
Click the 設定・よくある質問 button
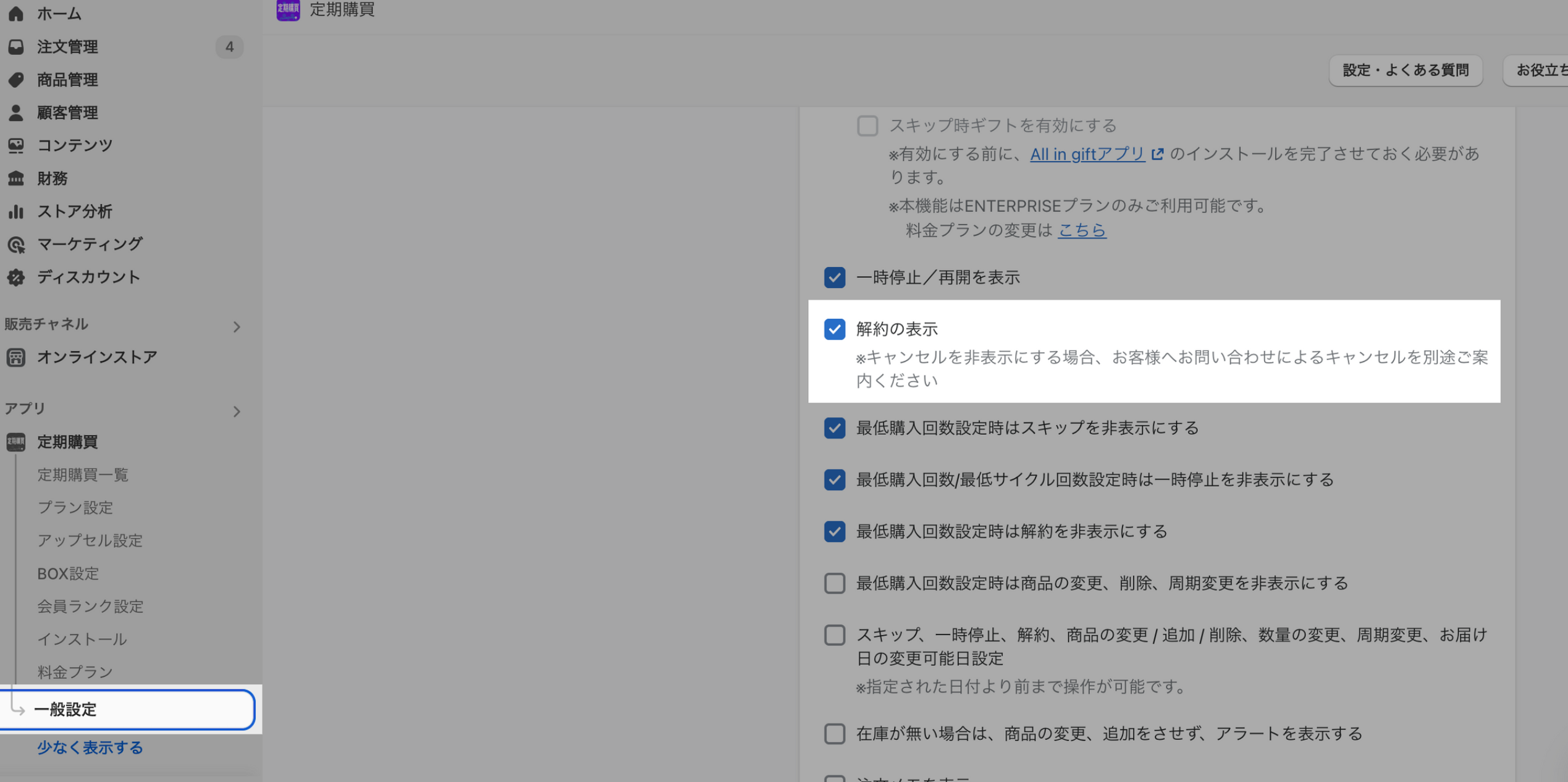[x=1405, y=70]
